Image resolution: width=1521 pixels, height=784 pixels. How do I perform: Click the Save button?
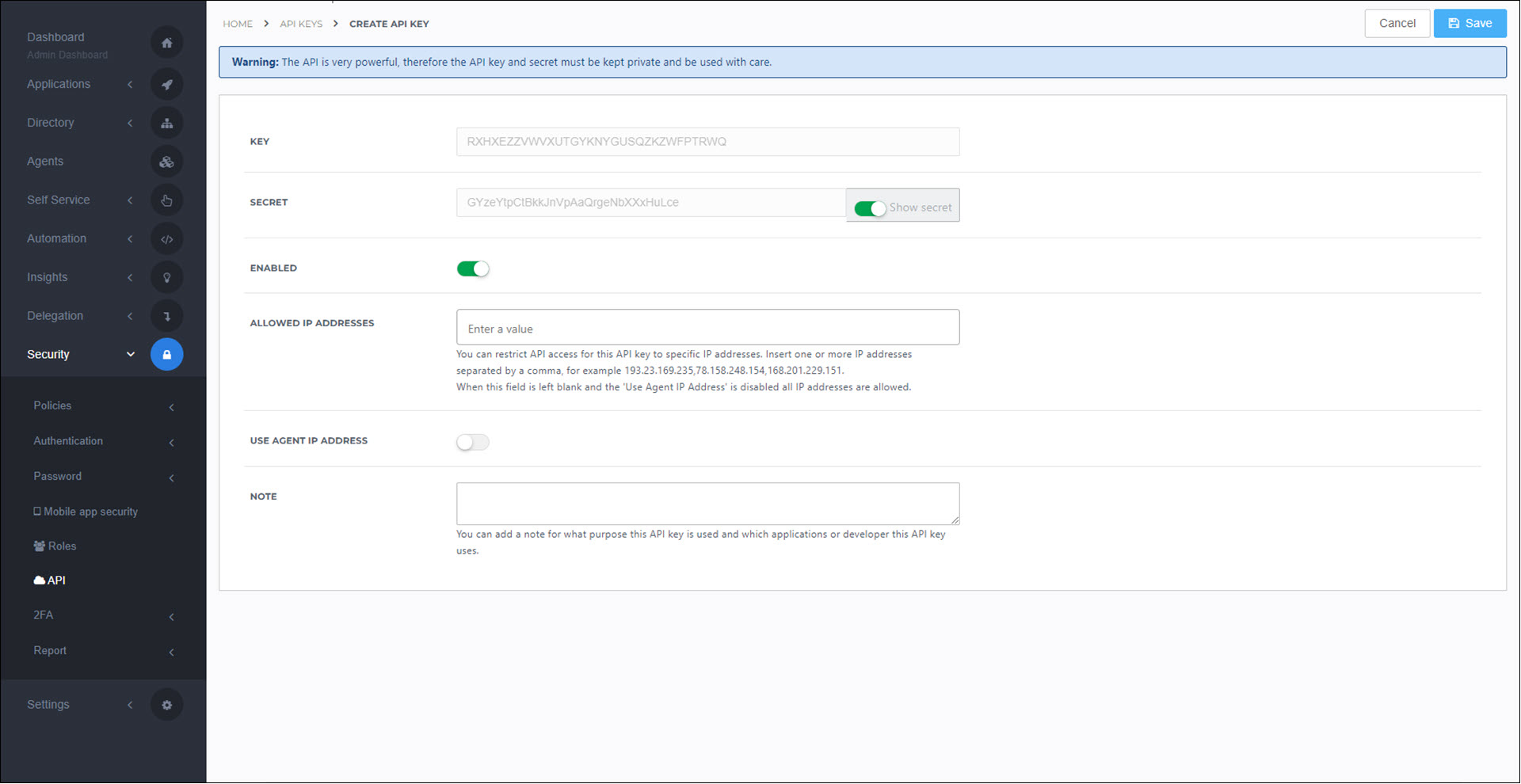coord(1470,24)
